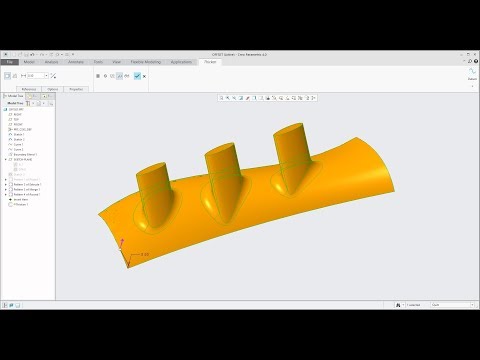Select Sketch 2 in the model tree

16,139
